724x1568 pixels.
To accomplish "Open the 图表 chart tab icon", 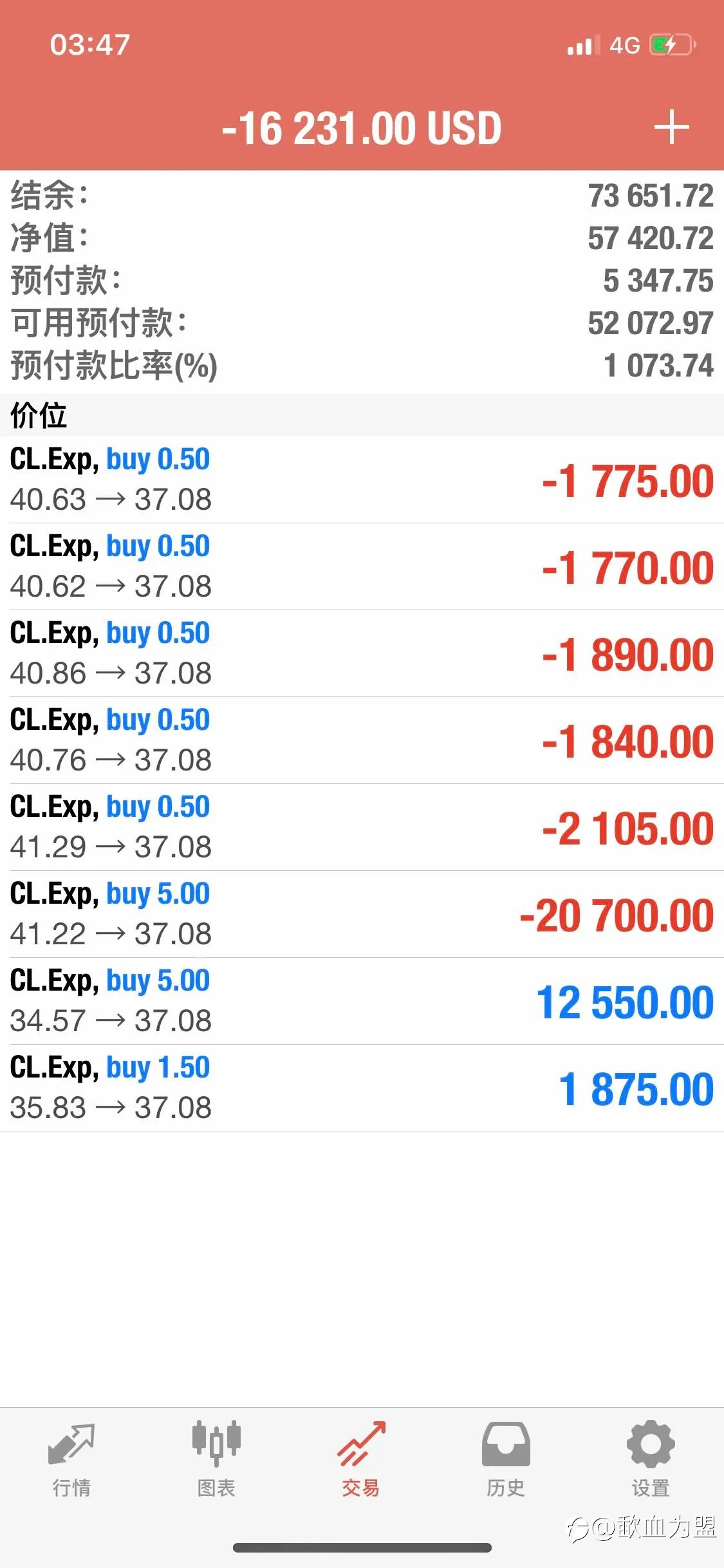I will [x=216, y=1444].
